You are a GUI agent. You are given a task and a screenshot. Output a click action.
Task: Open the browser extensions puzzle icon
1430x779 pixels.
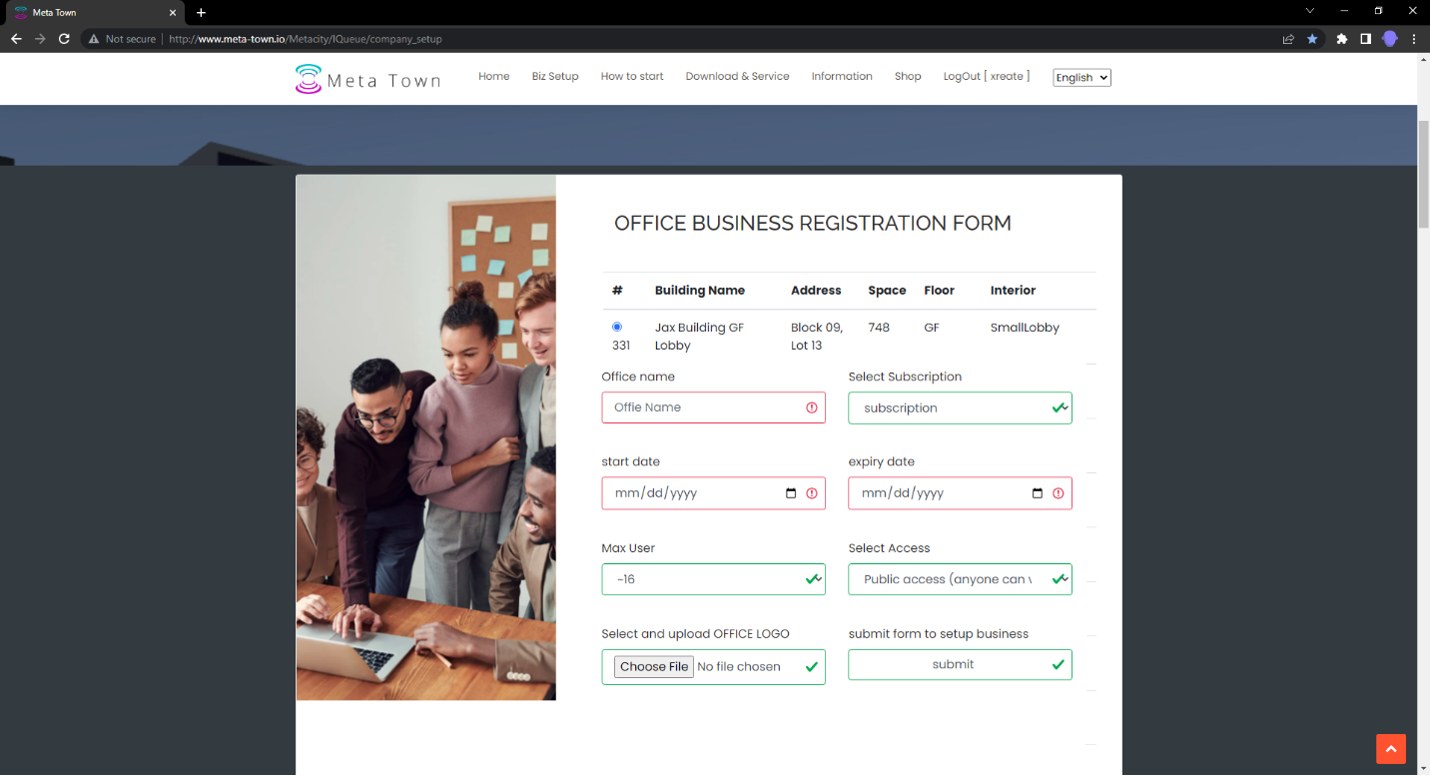tap(1342, 39)
